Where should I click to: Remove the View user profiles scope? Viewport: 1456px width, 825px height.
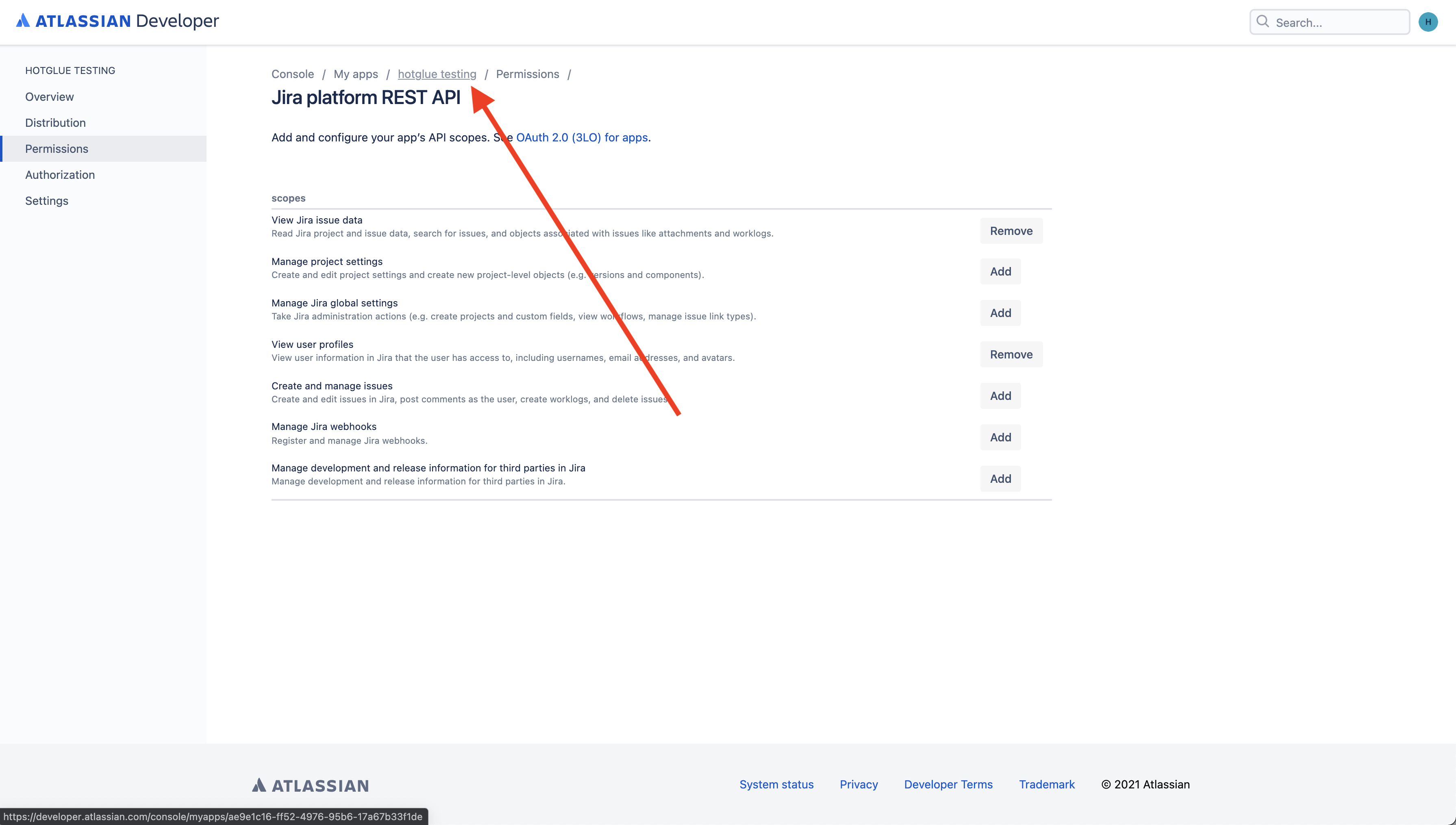(1011, 355)
